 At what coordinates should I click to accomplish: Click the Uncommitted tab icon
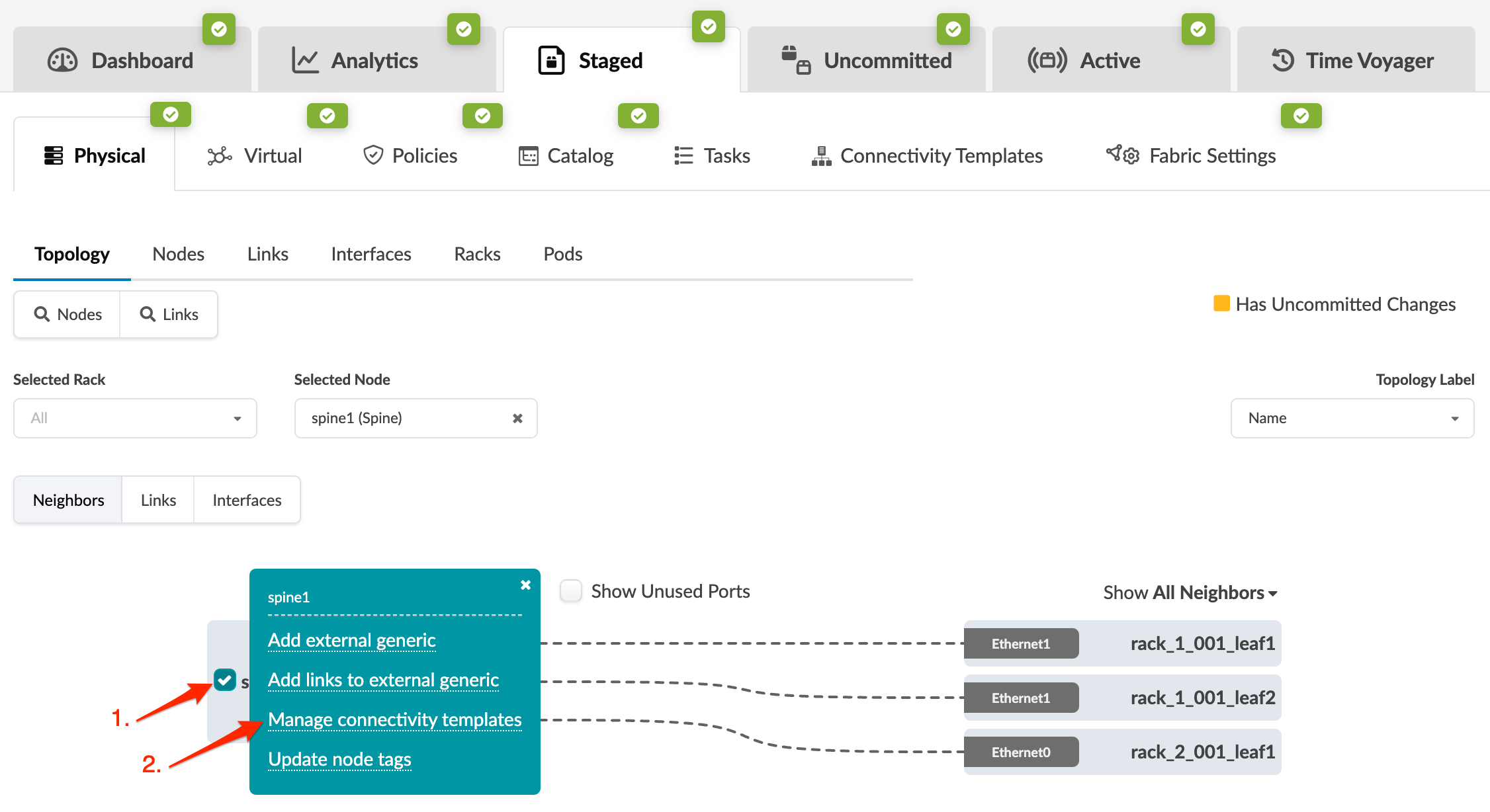(795, 60)
